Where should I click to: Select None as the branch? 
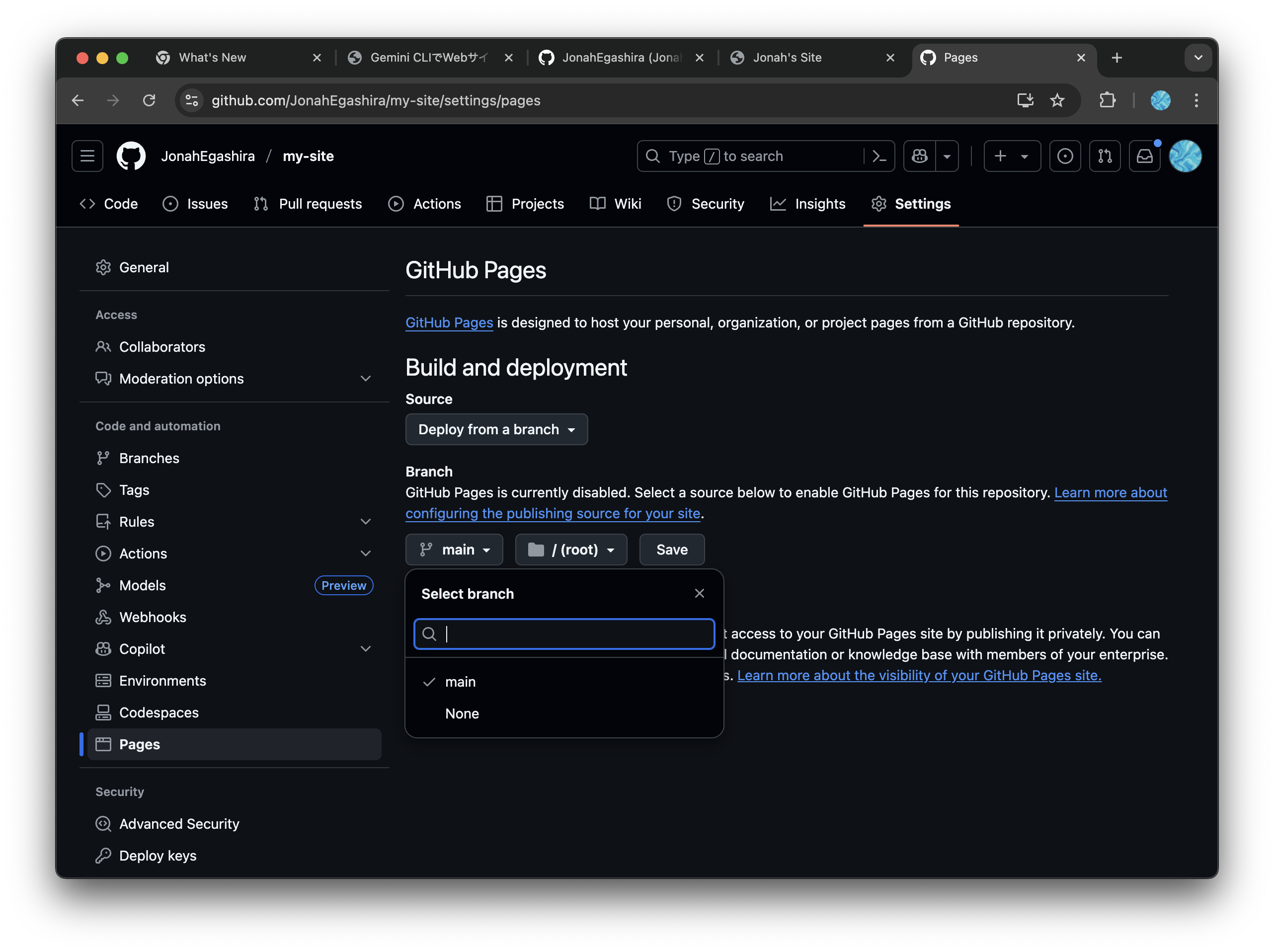point(462,714)
